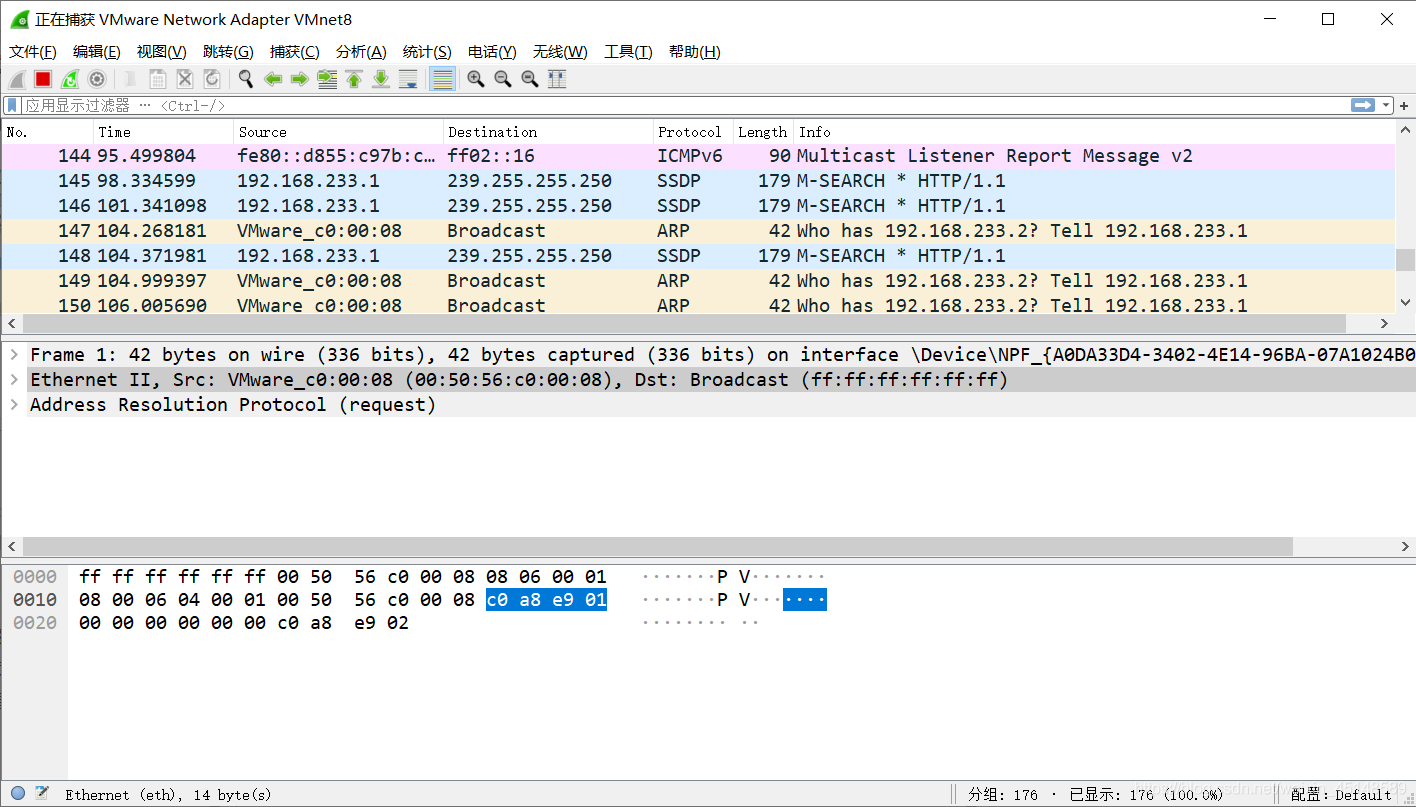Open the 视图(V) menu
Screen dimensions: 1416x807
pyautogui.click(x=162, y=52)
